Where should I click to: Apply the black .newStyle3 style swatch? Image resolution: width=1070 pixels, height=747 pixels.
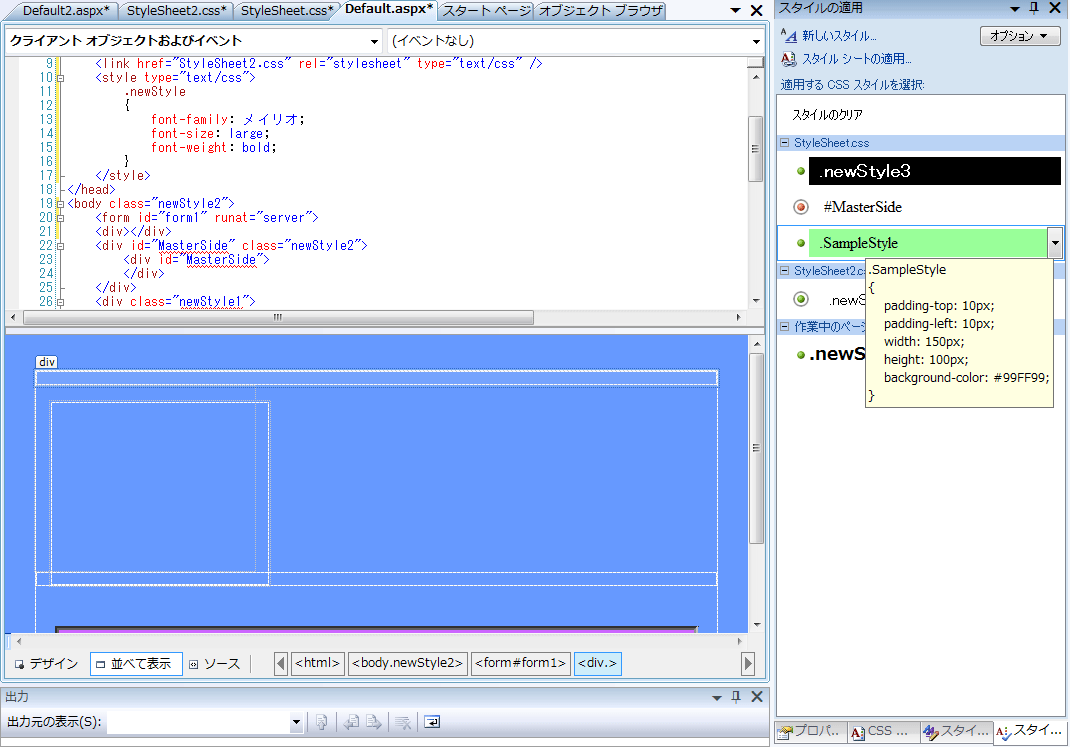(x=935, y=171)
